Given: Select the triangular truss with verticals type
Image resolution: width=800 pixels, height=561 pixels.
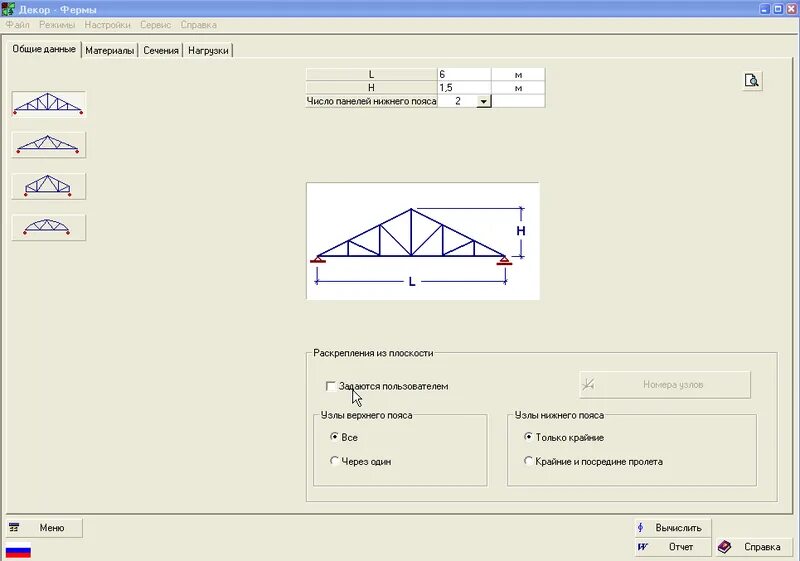Looking at the screenshot, I should 48,104.
